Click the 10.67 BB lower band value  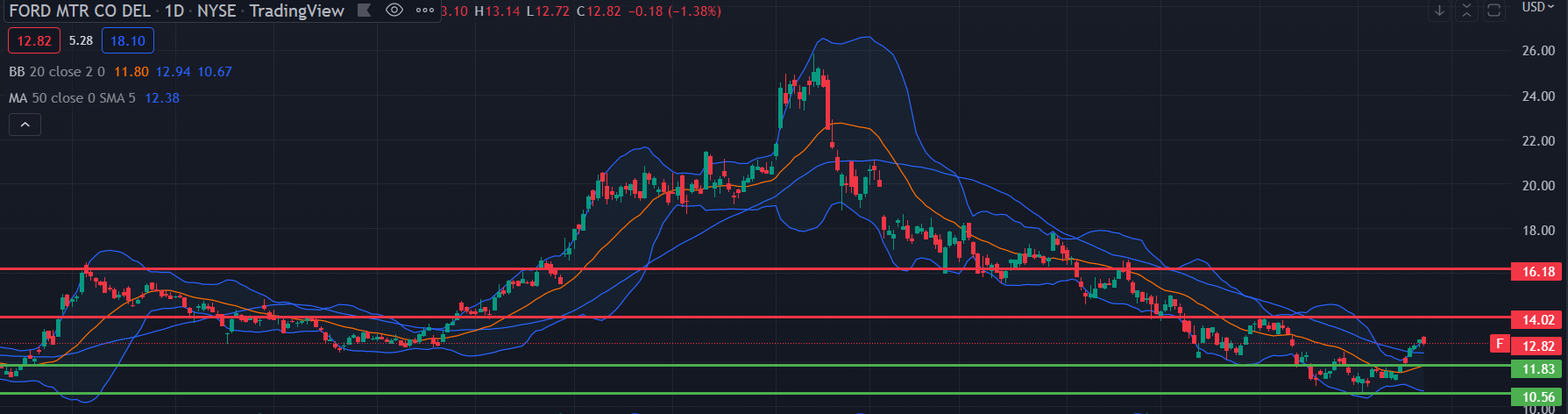215,72
